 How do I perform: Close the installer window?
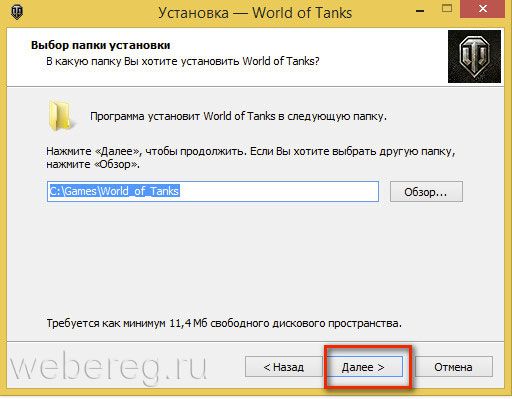[x=482, y=9]
